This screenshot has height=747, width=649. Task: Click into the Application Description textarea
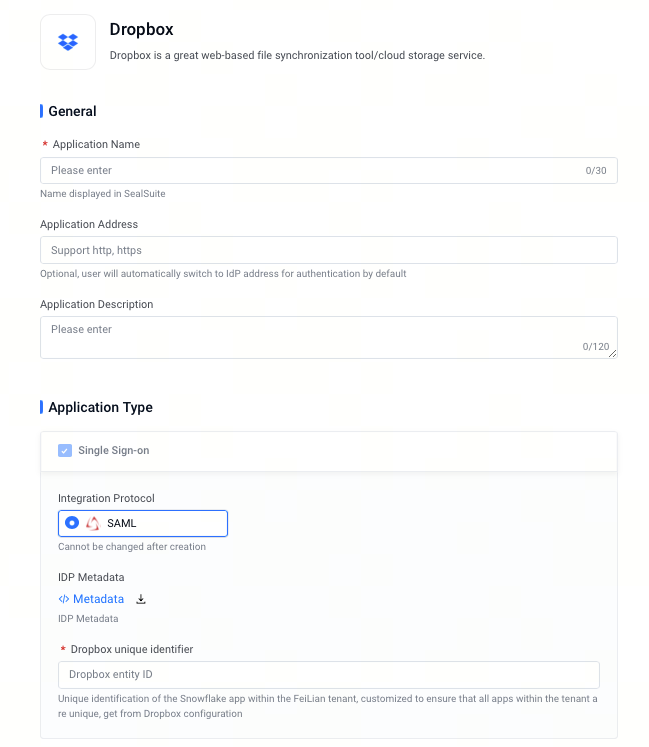coord(329,337)
